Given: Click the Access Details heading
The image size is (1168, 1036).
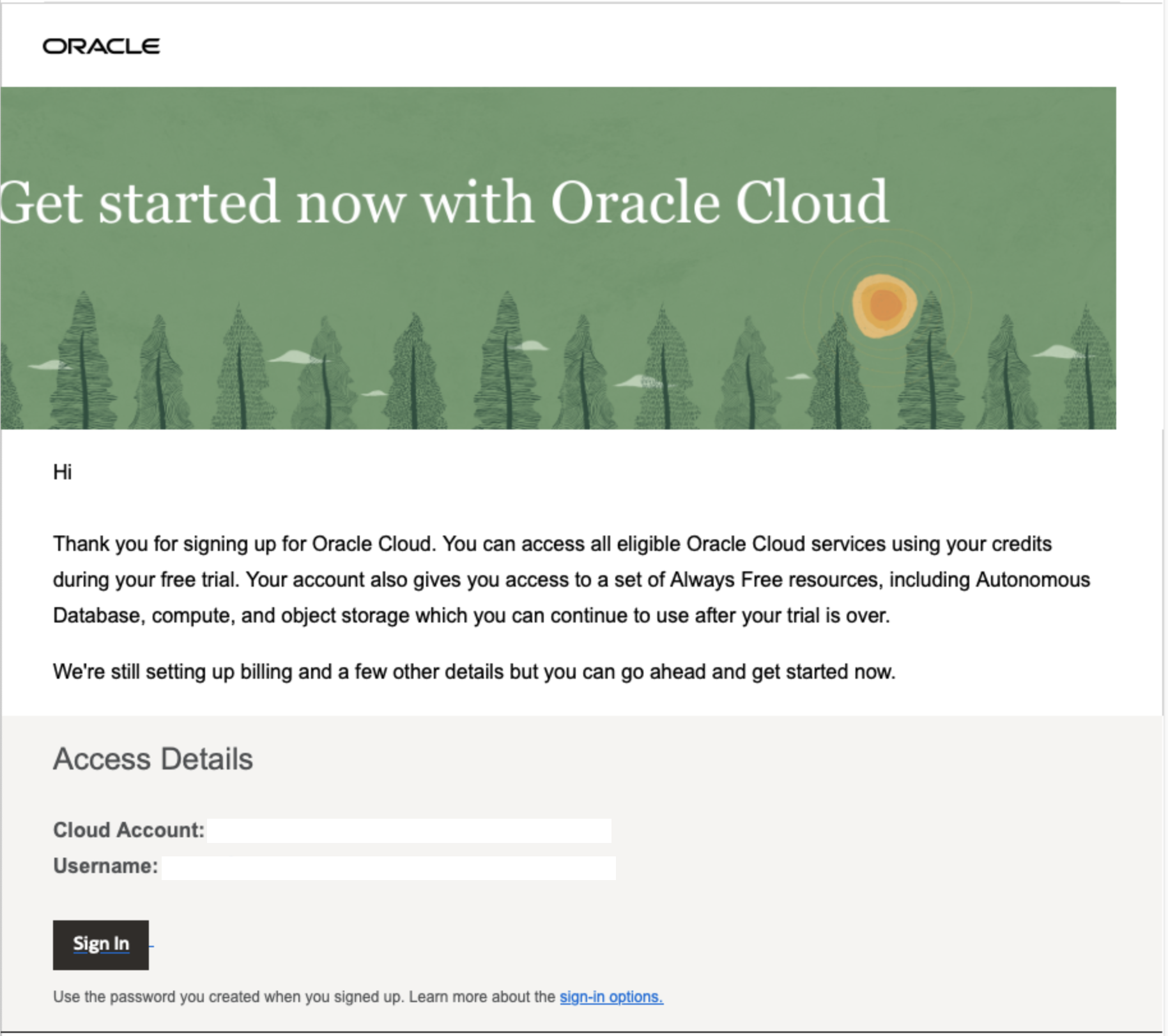Looking at the screenshot, I should 153,759.
